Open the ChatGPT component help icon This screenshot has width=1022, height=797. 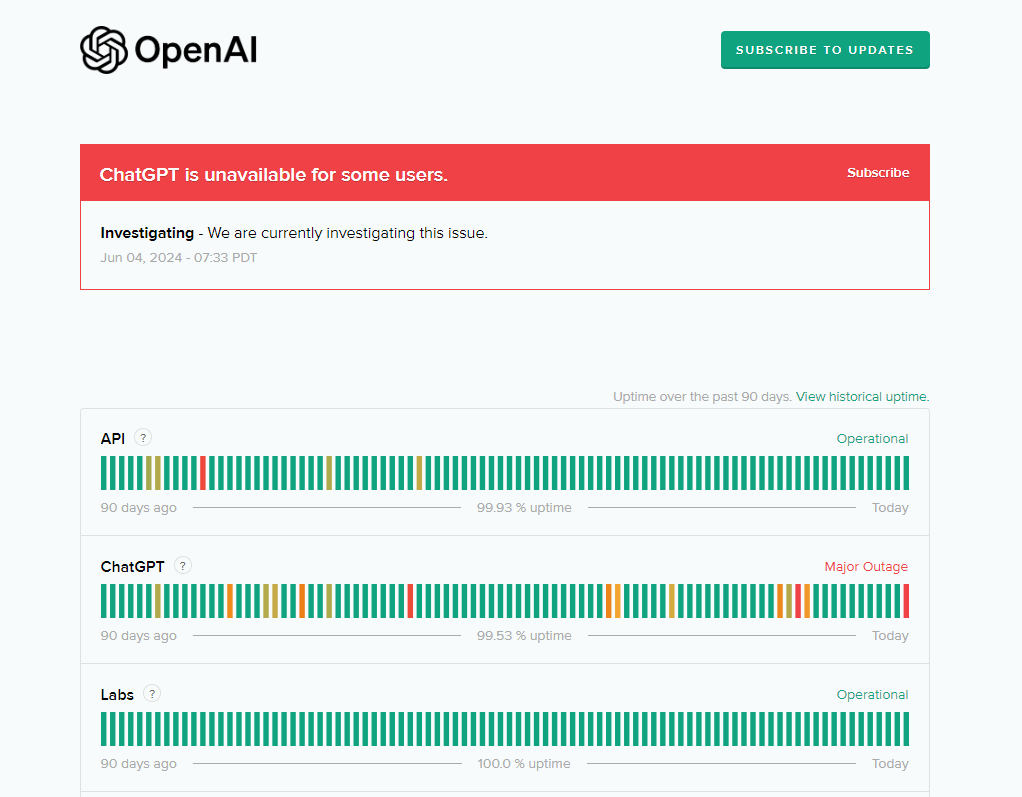click(x=182, y=566)
